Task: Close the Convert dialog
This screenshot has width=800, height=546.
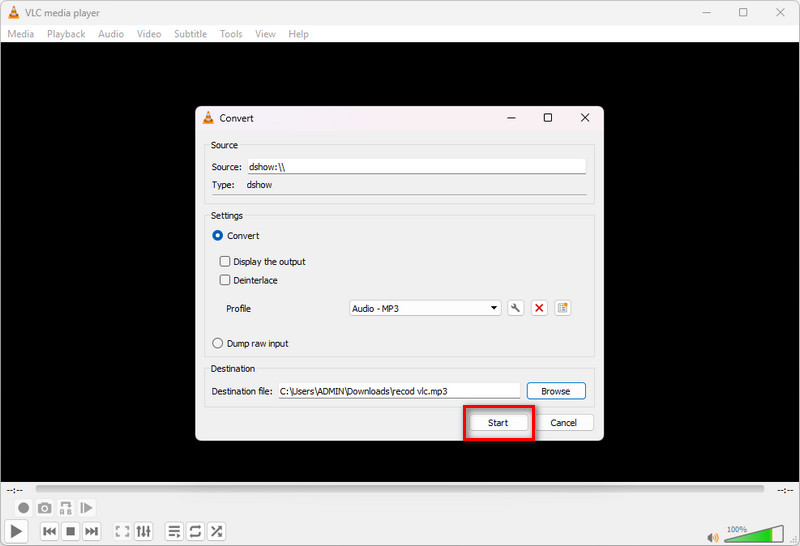Action: tap(585, 118)
